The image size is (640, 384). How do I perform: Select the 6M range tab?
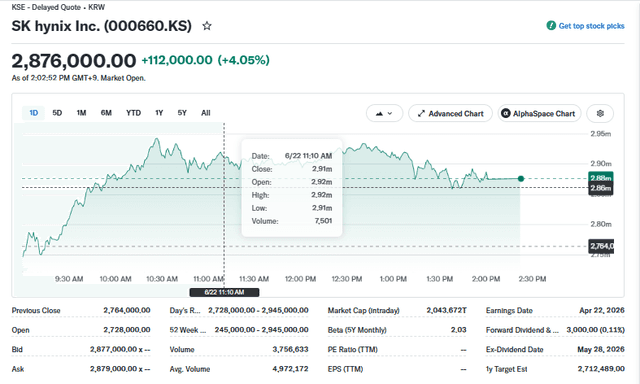click(x=106, y=113)
